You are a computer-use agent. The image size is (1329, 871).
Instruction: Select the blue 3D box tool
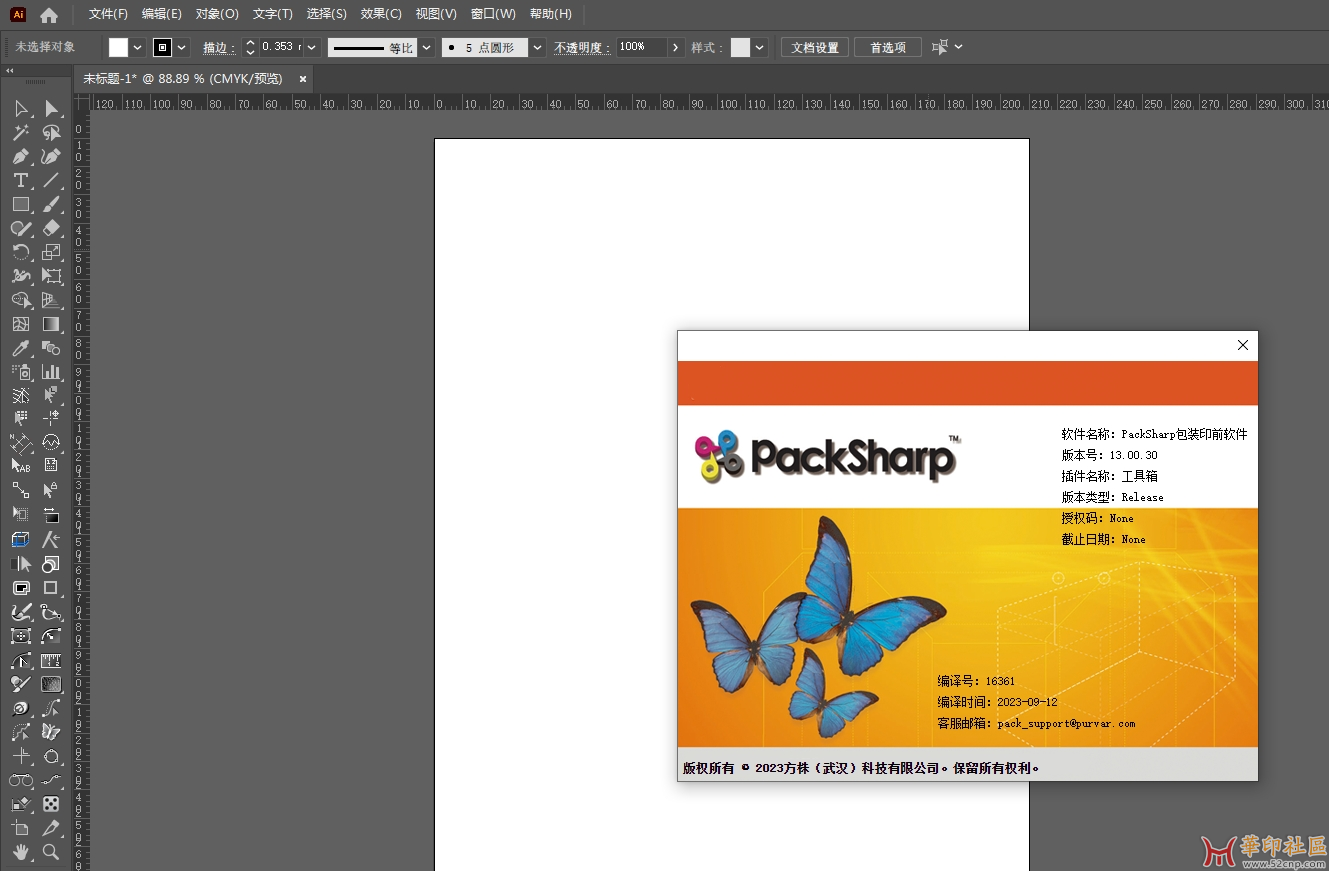[x=21, y=540]
